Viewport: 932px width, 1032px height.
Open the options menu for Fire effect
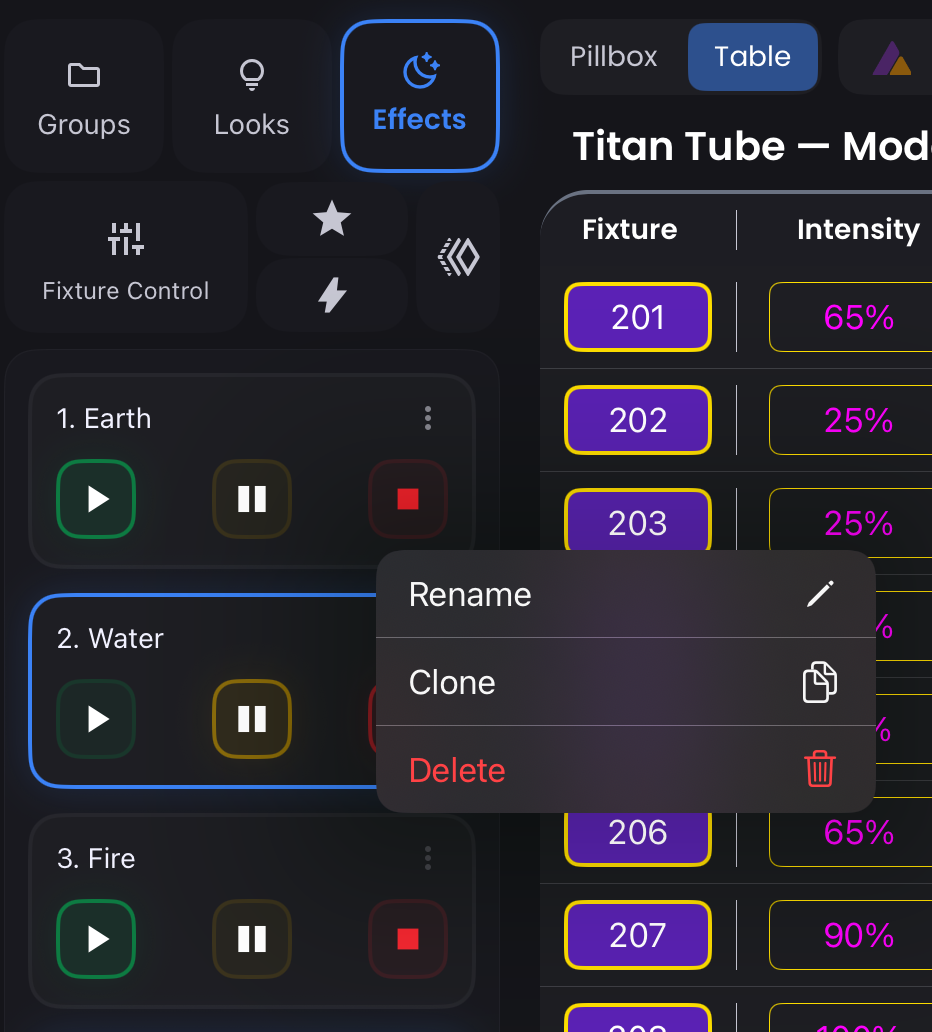(x=427, y=858)
